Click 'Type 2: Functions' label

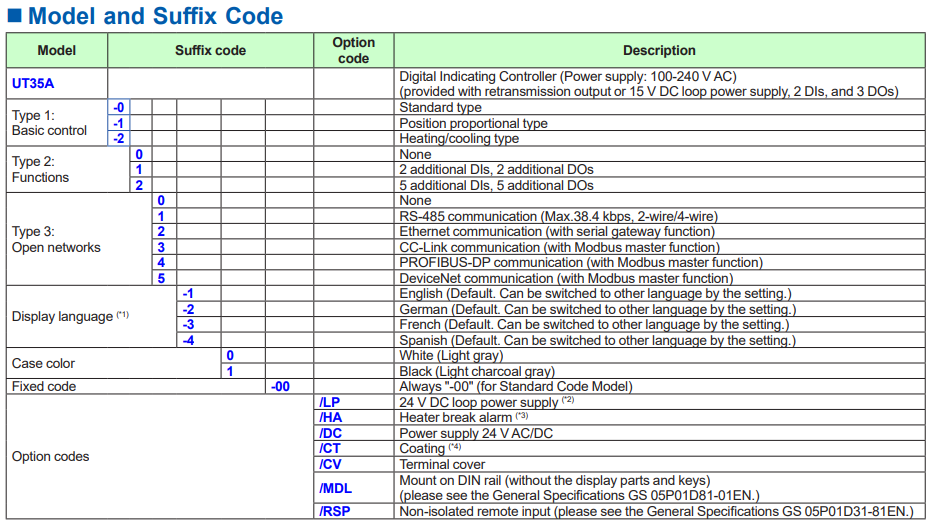point(40,169)
